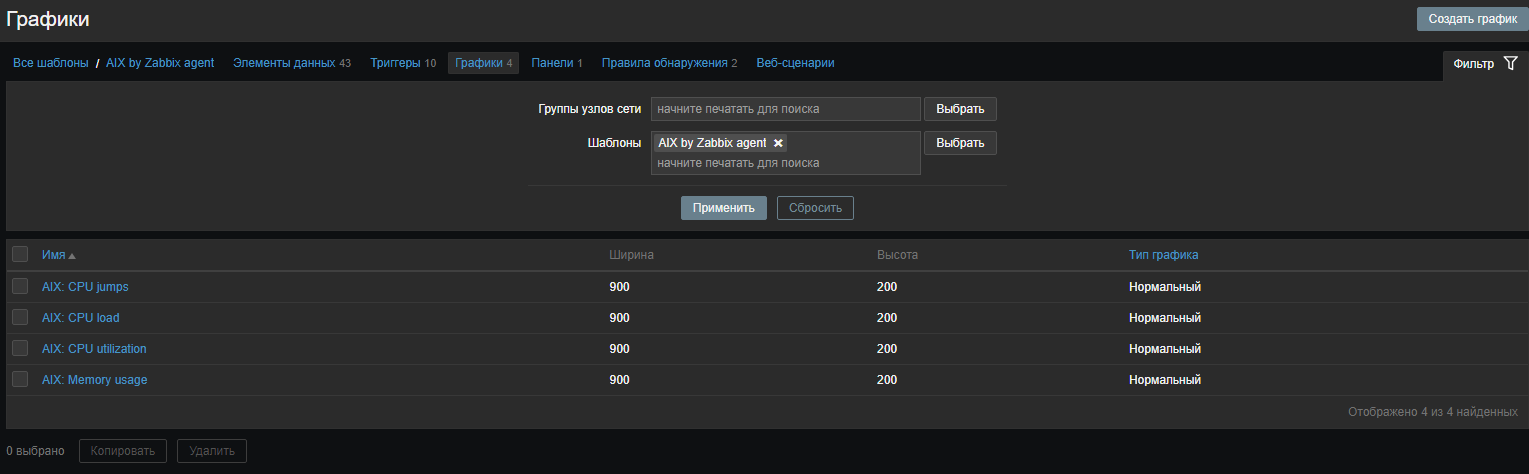Go to the Панели tab

point(551,63)
